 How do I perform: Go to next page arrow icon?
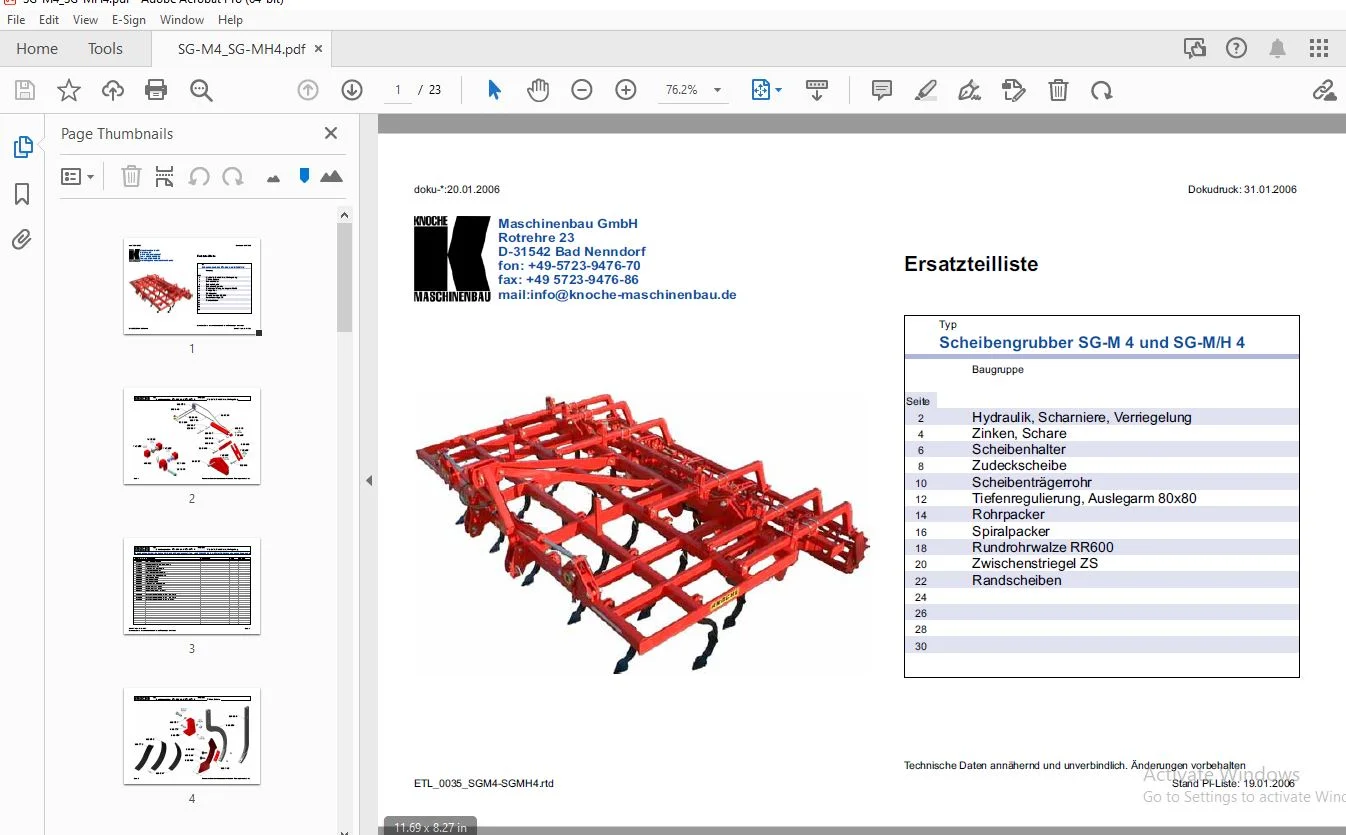(352, 90)
